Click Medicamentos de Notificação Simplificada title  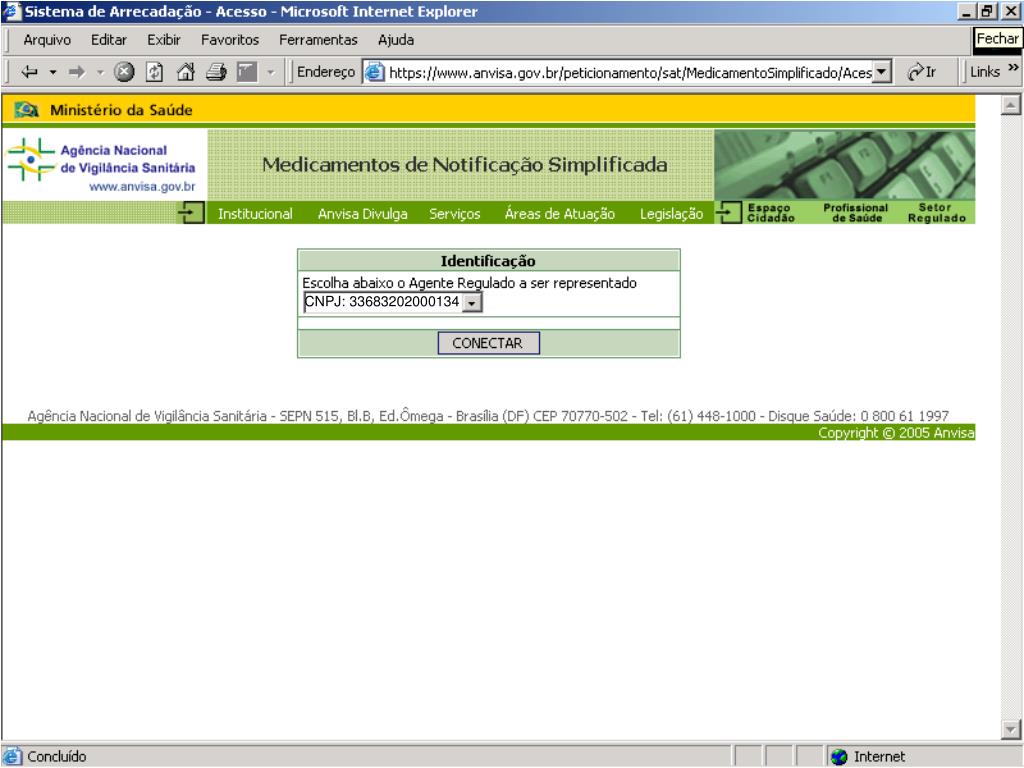[x=464, y=165]
